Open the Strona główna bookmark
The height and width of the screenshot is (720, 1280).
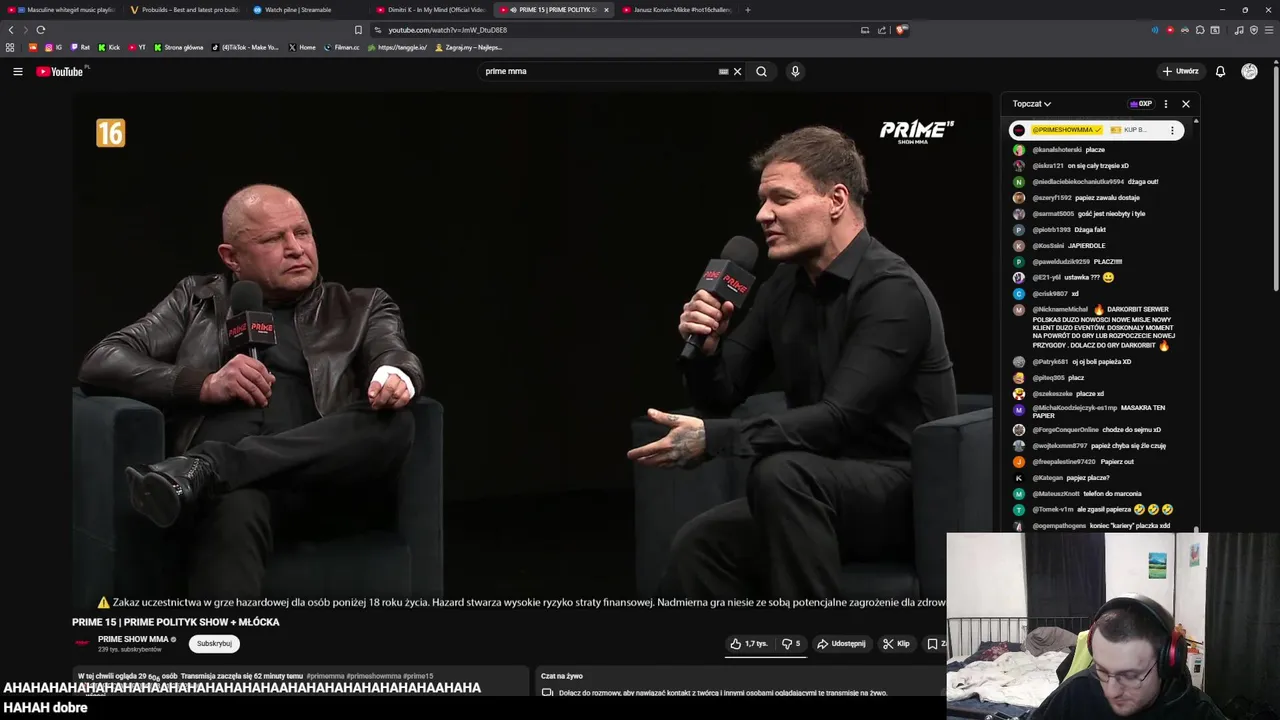(x=178, y=47)
